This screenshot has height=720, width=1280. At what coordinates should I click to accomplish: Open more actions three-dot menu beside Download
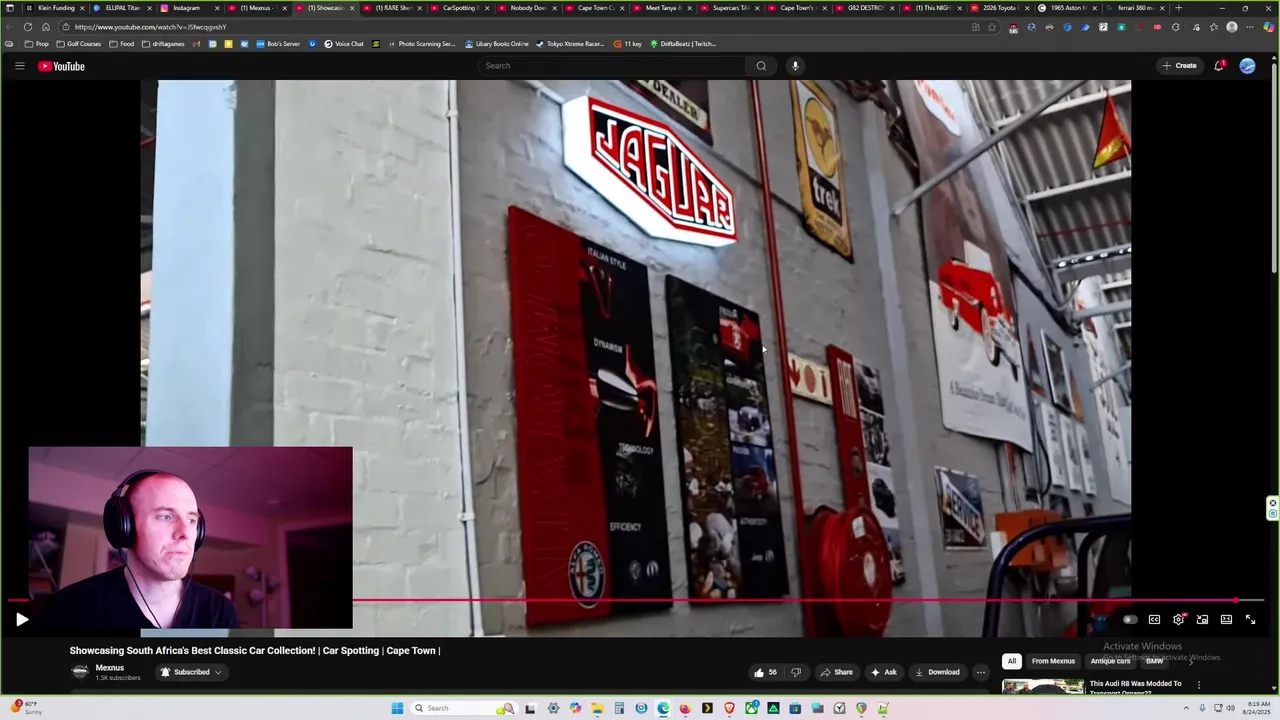pyautogui.click(x=981, y=672)
